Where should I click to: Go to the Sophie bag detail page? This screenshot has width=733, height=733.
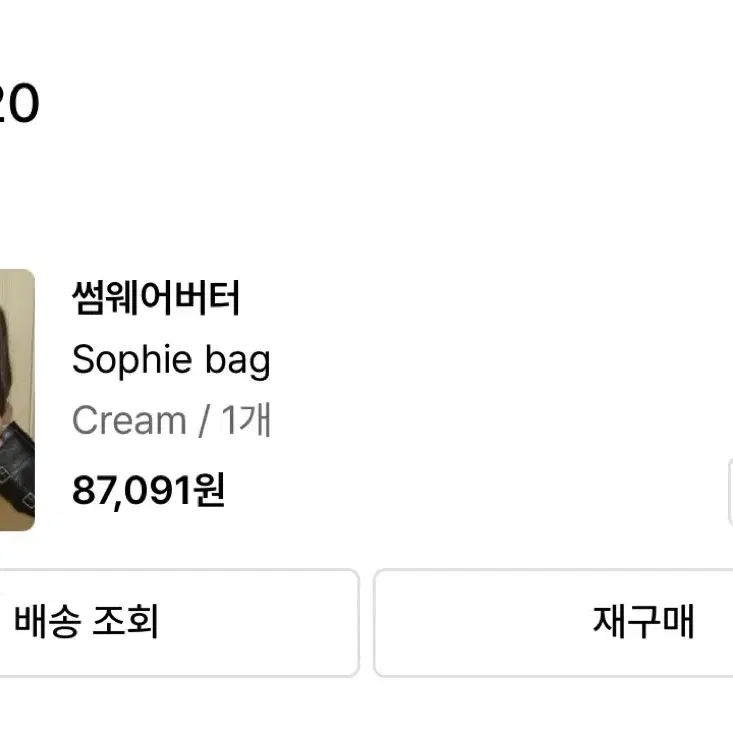[x=171, y=360]
